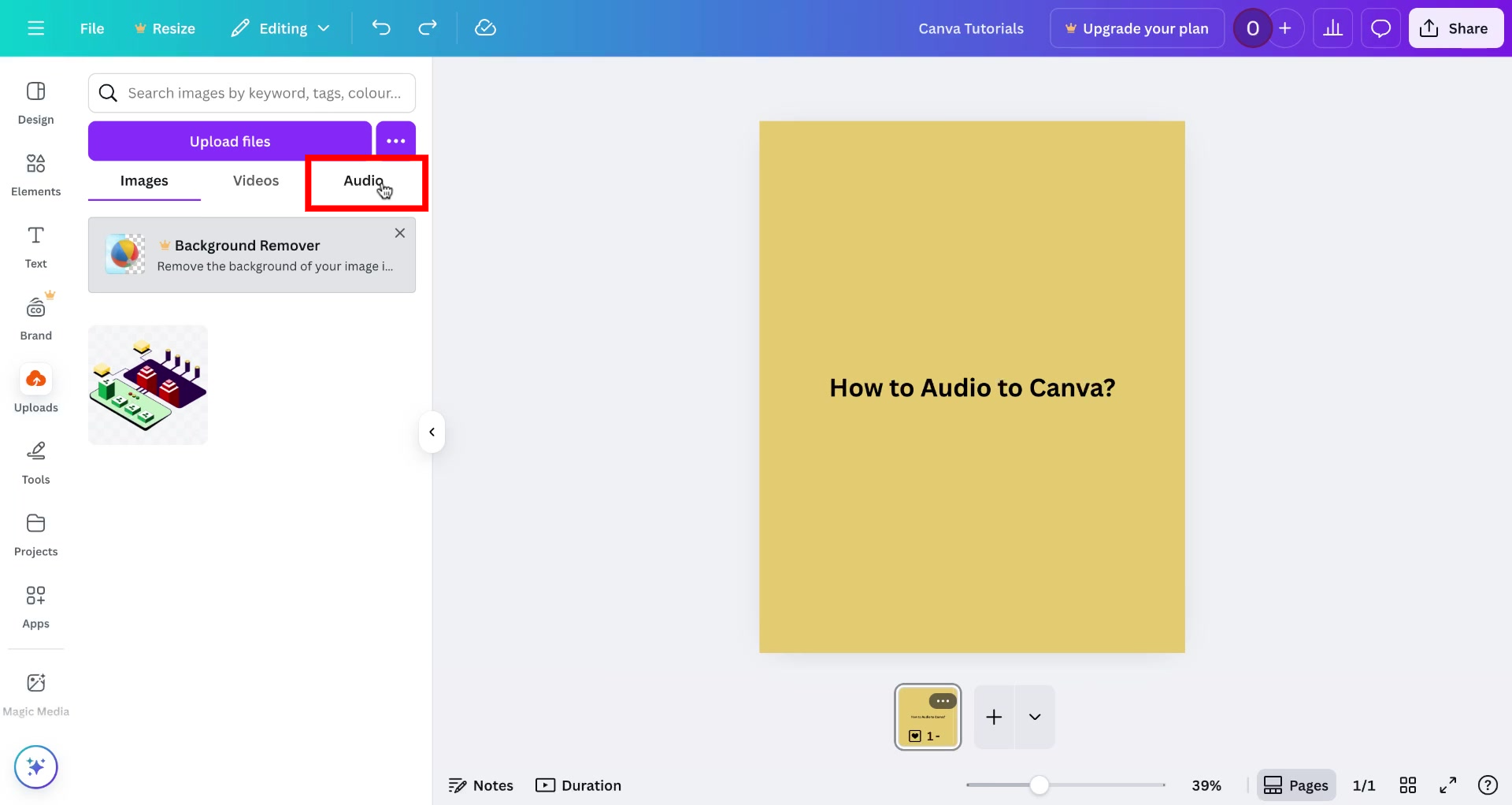Click Upgrade your plan
1512x805 pixels.
[x=1137, y=28]
